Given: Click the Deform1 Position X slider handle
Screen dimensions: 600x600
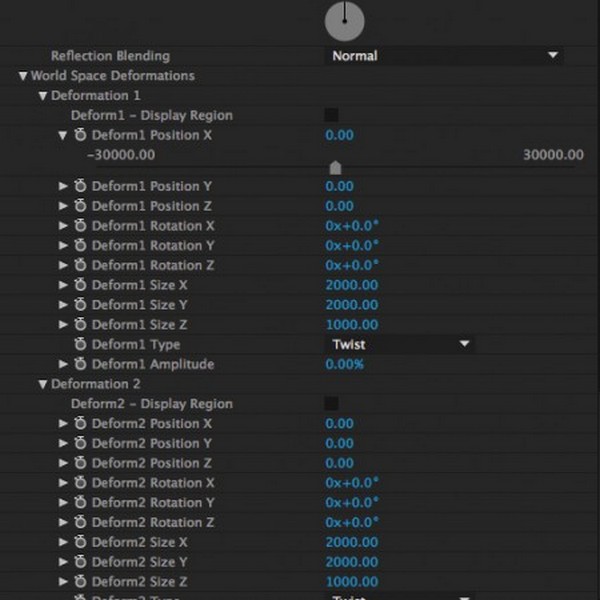Looking at the screenshot, I should pyautogui.click(x=335, y=168).
